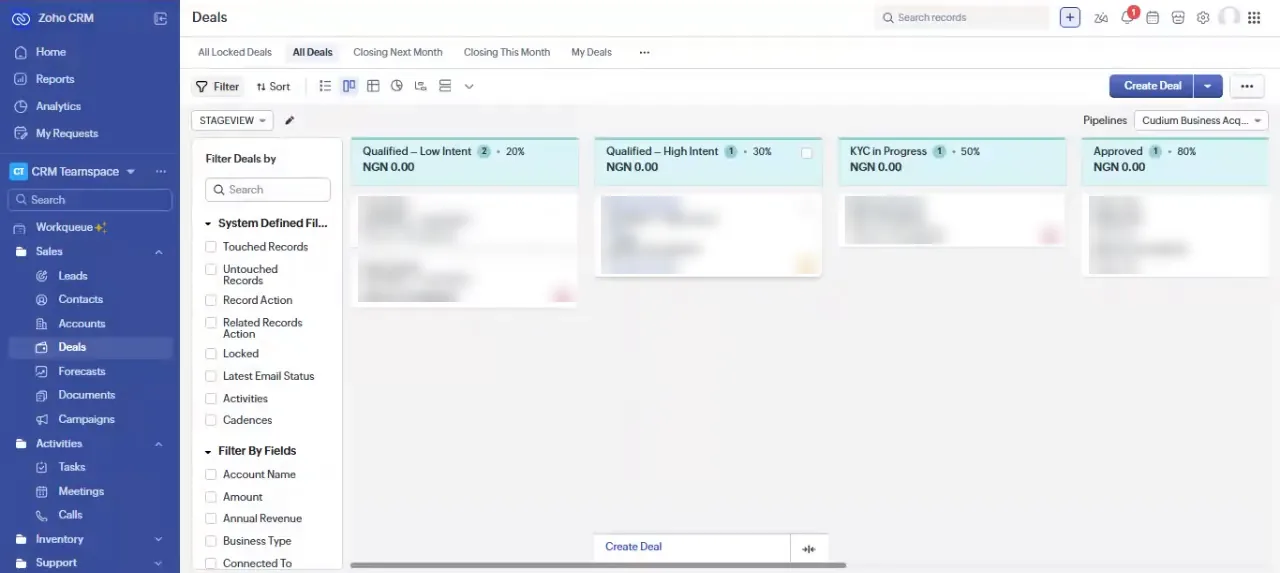The width and height of the screenshot is (1280, 573).
Task: Open Closing Next Month view
Action: pyautogui.click(x=398, y=52)
